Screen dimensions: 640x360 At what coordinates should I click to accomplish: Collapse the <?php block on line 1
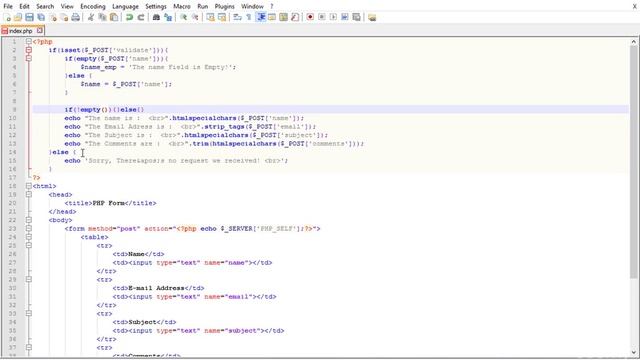(x=29, y=42)
